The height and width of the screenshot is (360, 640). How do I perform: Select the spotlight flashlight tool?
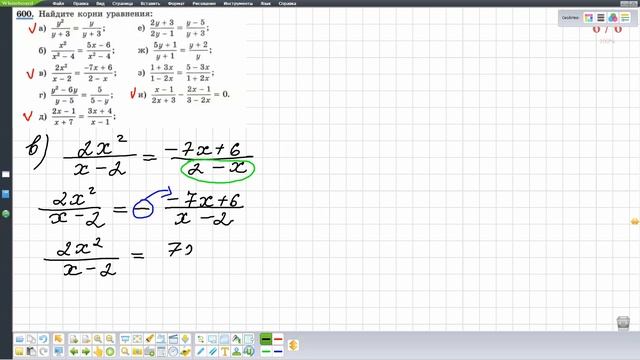pos(149,339)
